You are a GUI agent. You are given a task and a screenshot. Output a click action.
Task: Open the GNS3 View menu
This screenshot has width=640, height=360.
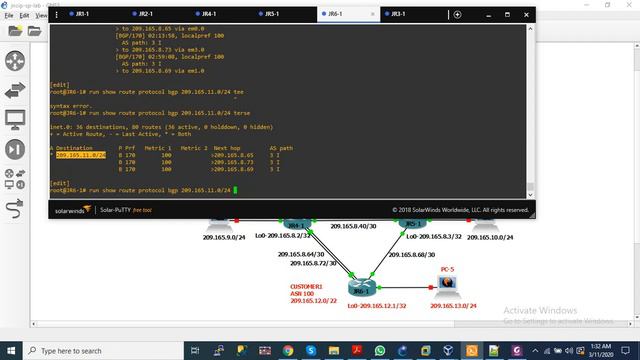[x=41, y=16]
